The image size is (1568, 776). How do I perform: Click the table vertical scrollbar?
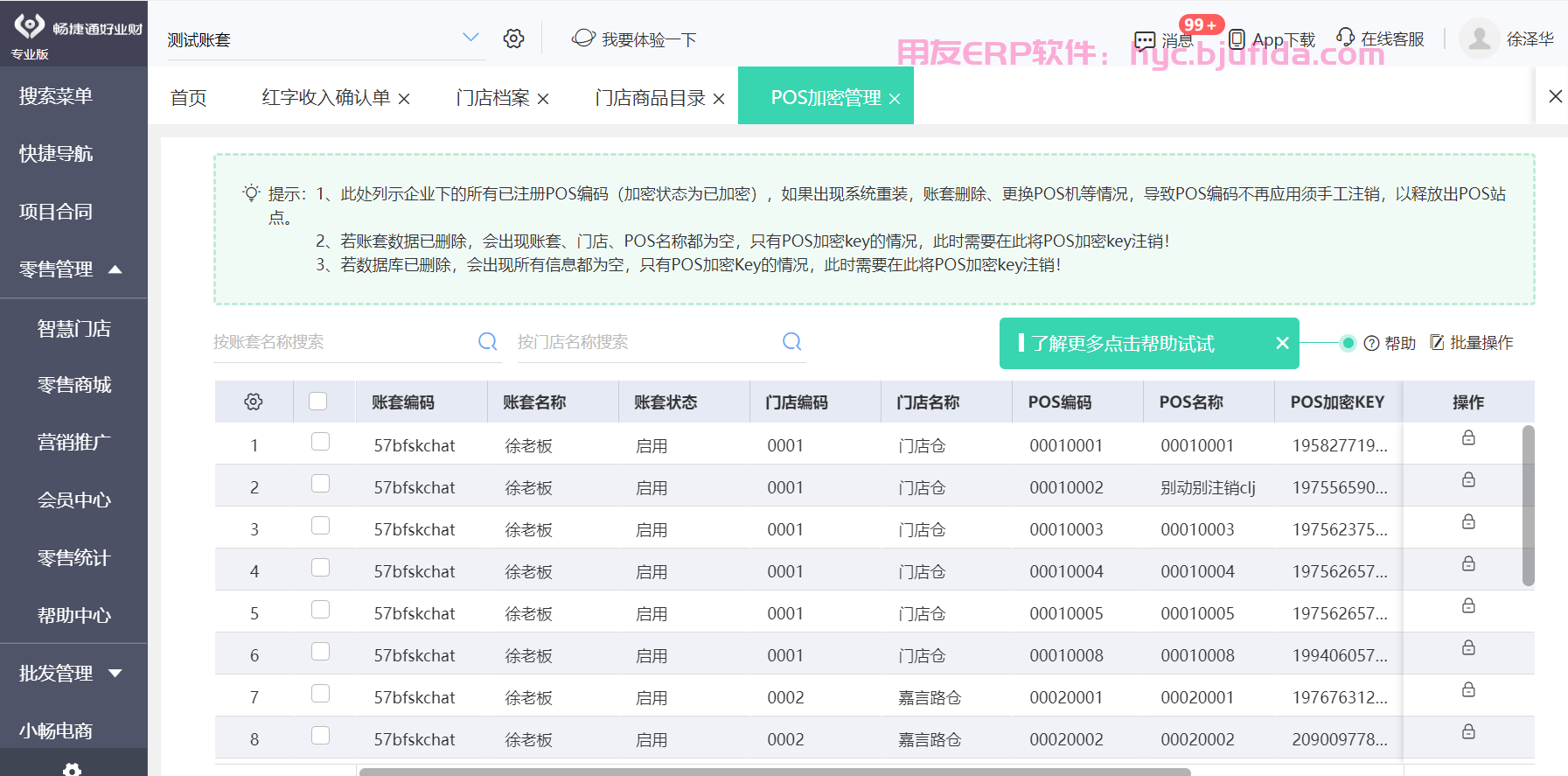pos(1528,506)
